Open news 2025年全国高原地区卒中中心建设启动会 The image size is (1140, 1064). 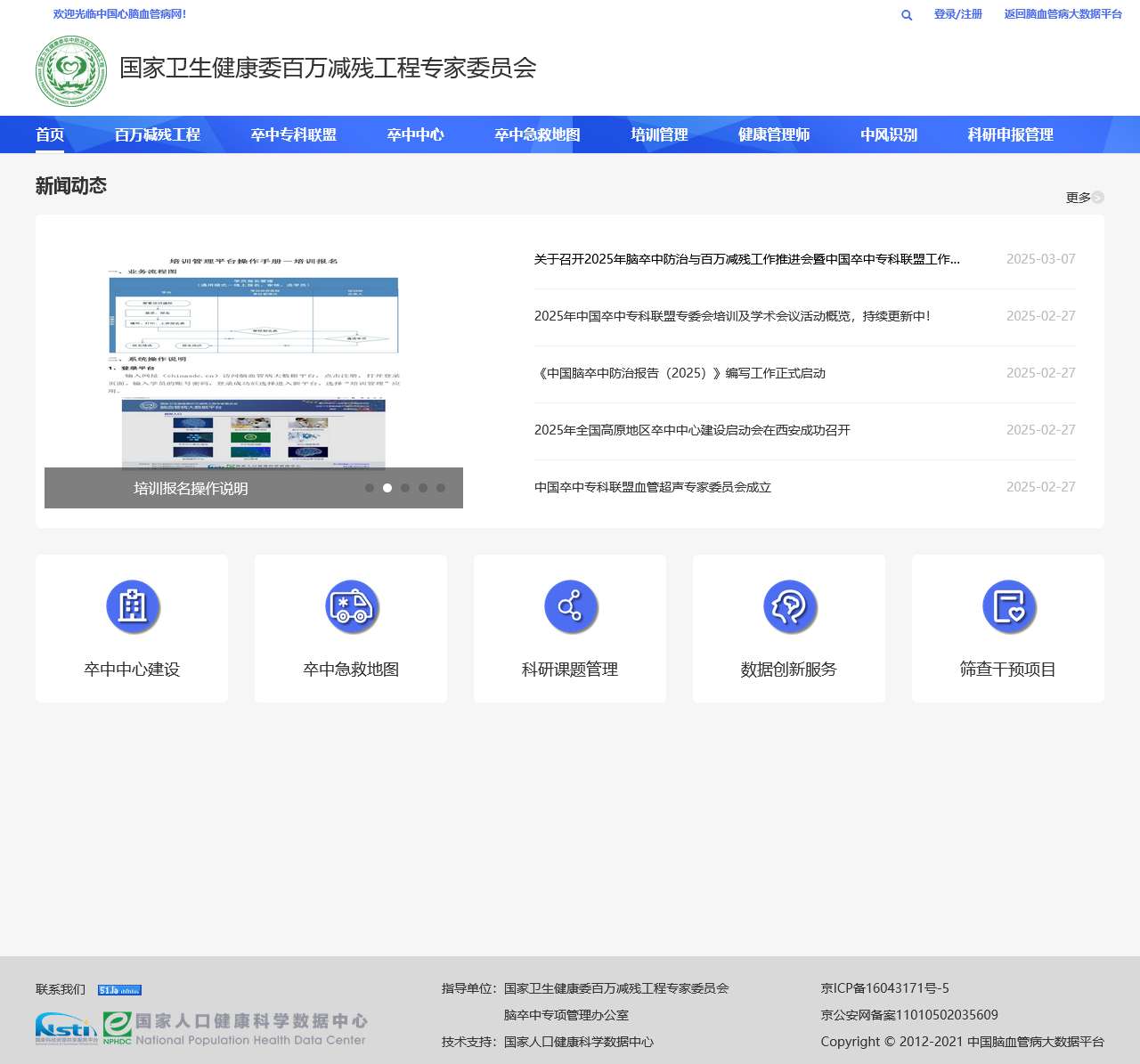click(693, 430)
